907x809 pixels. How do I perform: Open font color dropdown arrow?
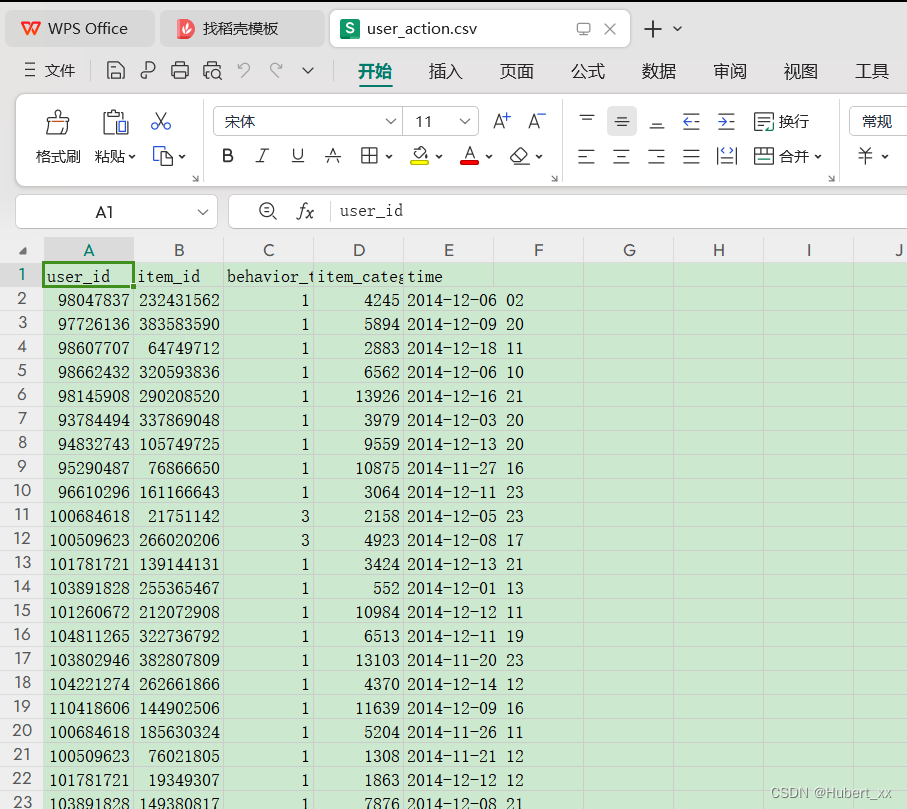click(x=489, y=157)
